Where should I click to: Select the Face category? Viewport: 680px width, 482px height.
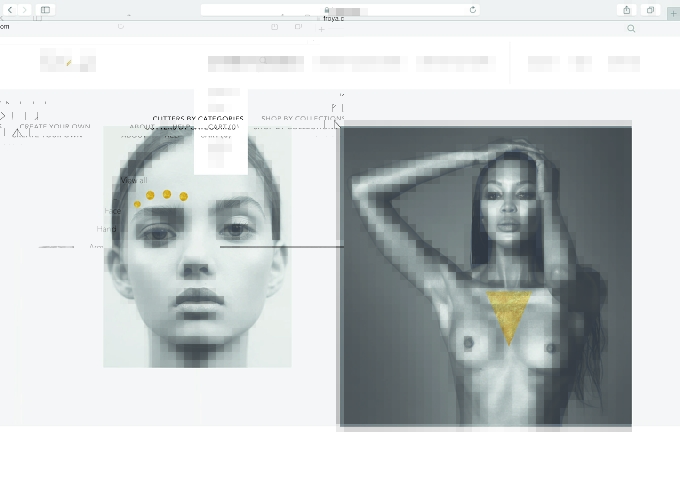pyautogui.click(x=112, y=211)
